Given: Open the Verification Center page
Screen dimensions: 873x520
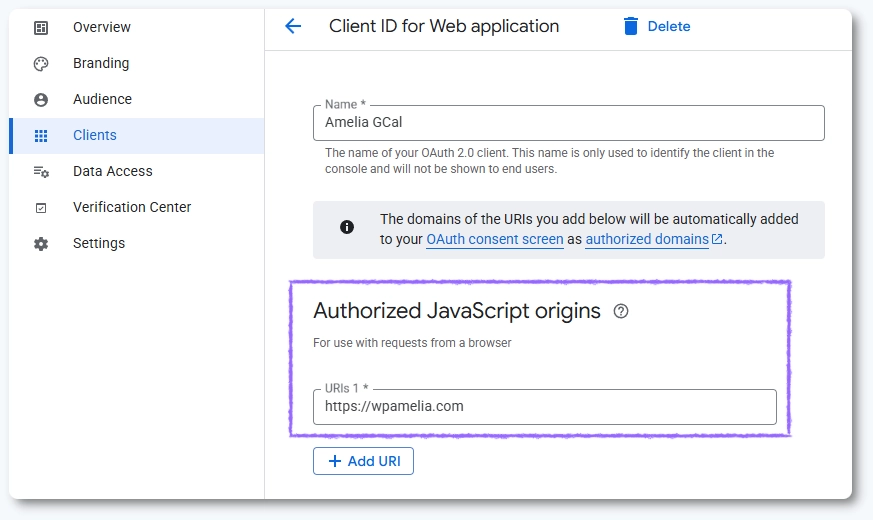Looking at the screenshot, I should point(132,208).
